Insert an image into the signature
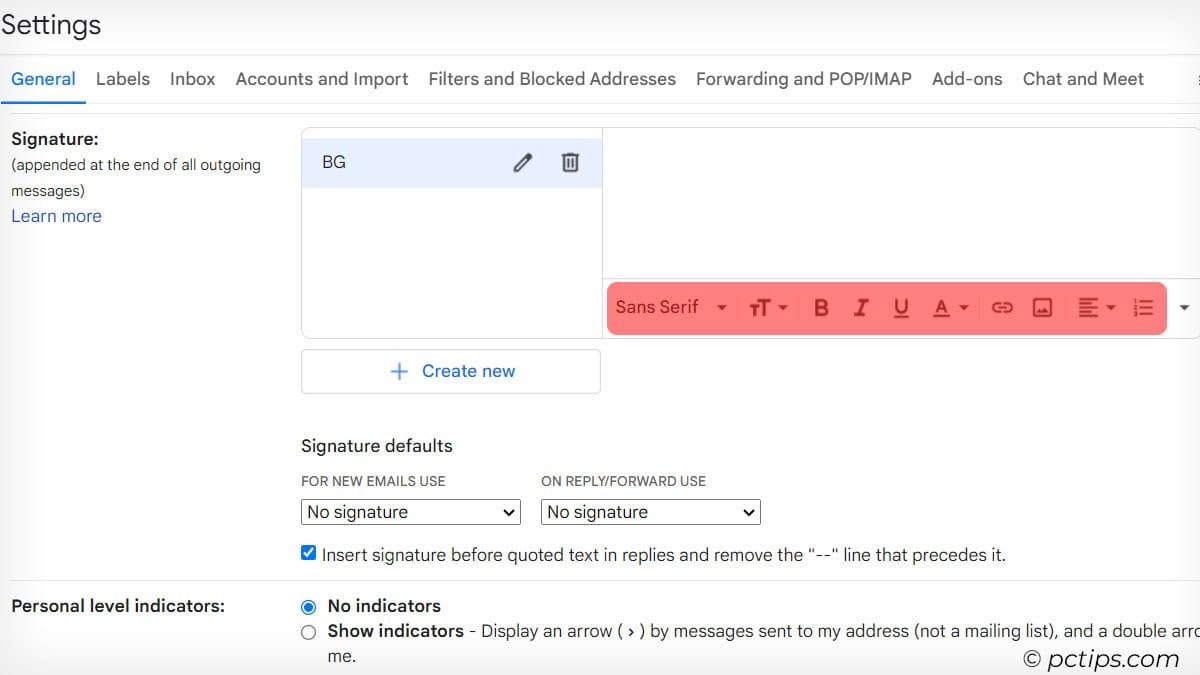The height and width of the screenshot is (675, 1200). pos(1042,308)
